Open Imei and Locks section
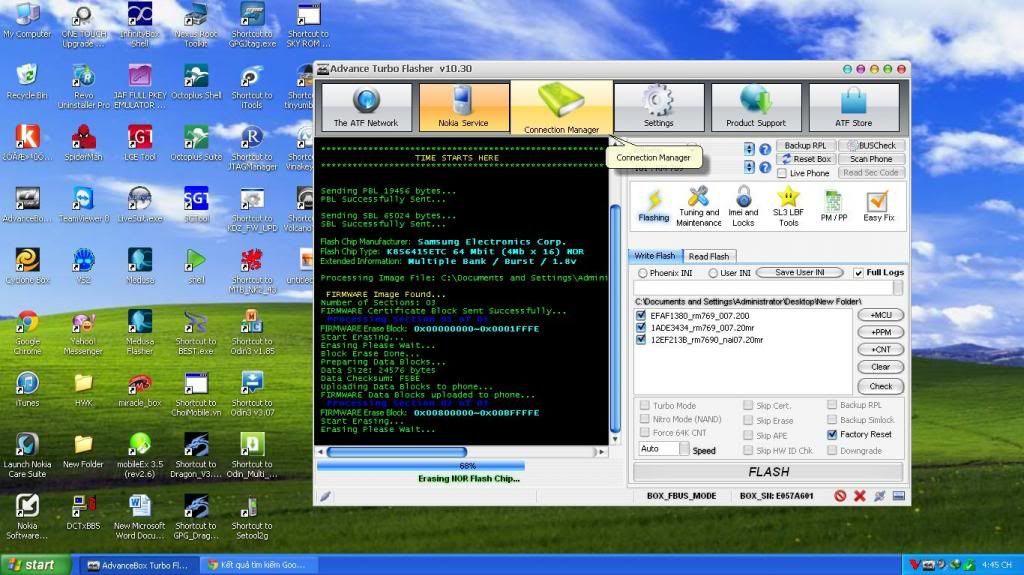The width and height of the screenshot is (1024, 575). pos(743,206)
